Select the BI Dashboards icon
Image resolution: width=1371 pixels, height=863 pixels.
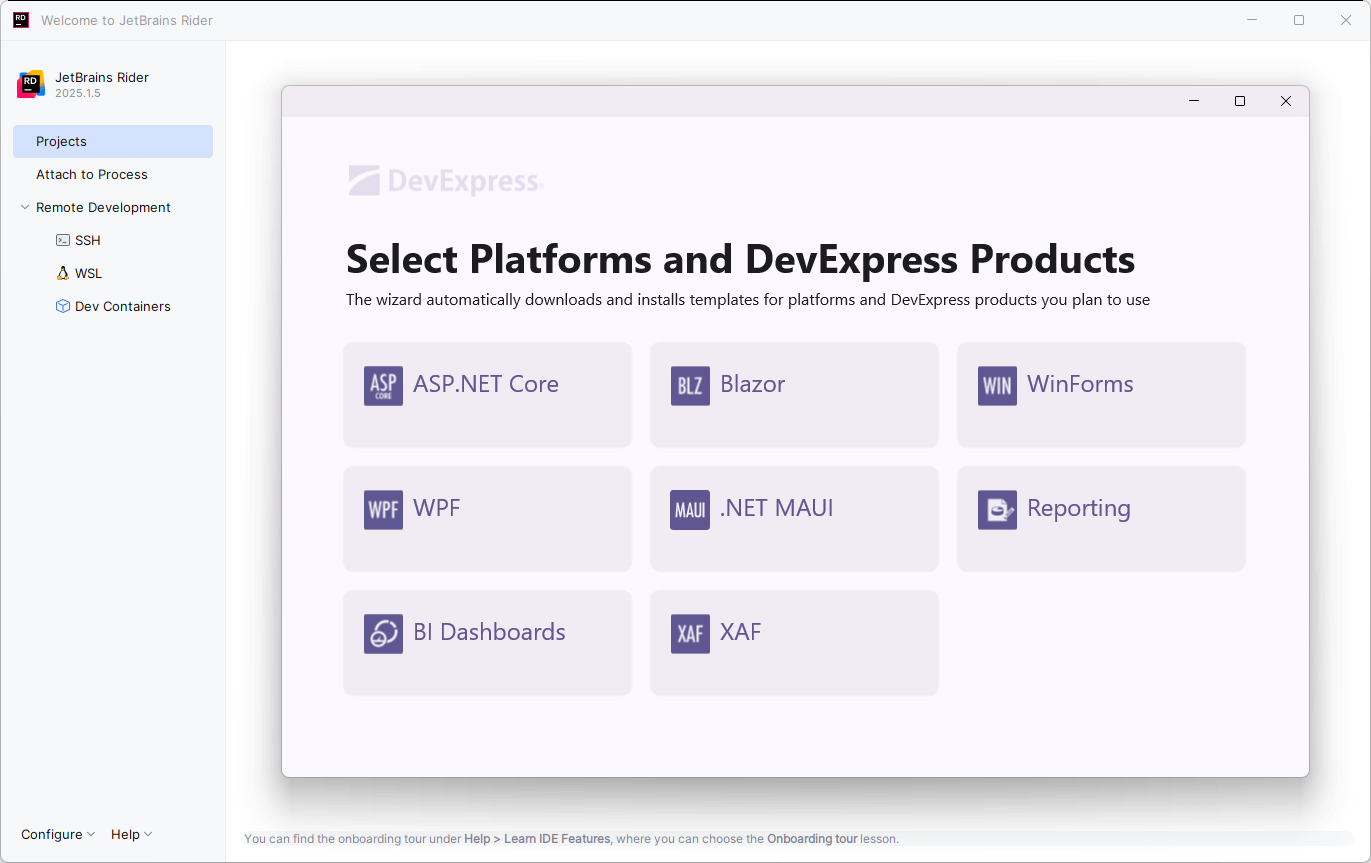click(383, 633)
